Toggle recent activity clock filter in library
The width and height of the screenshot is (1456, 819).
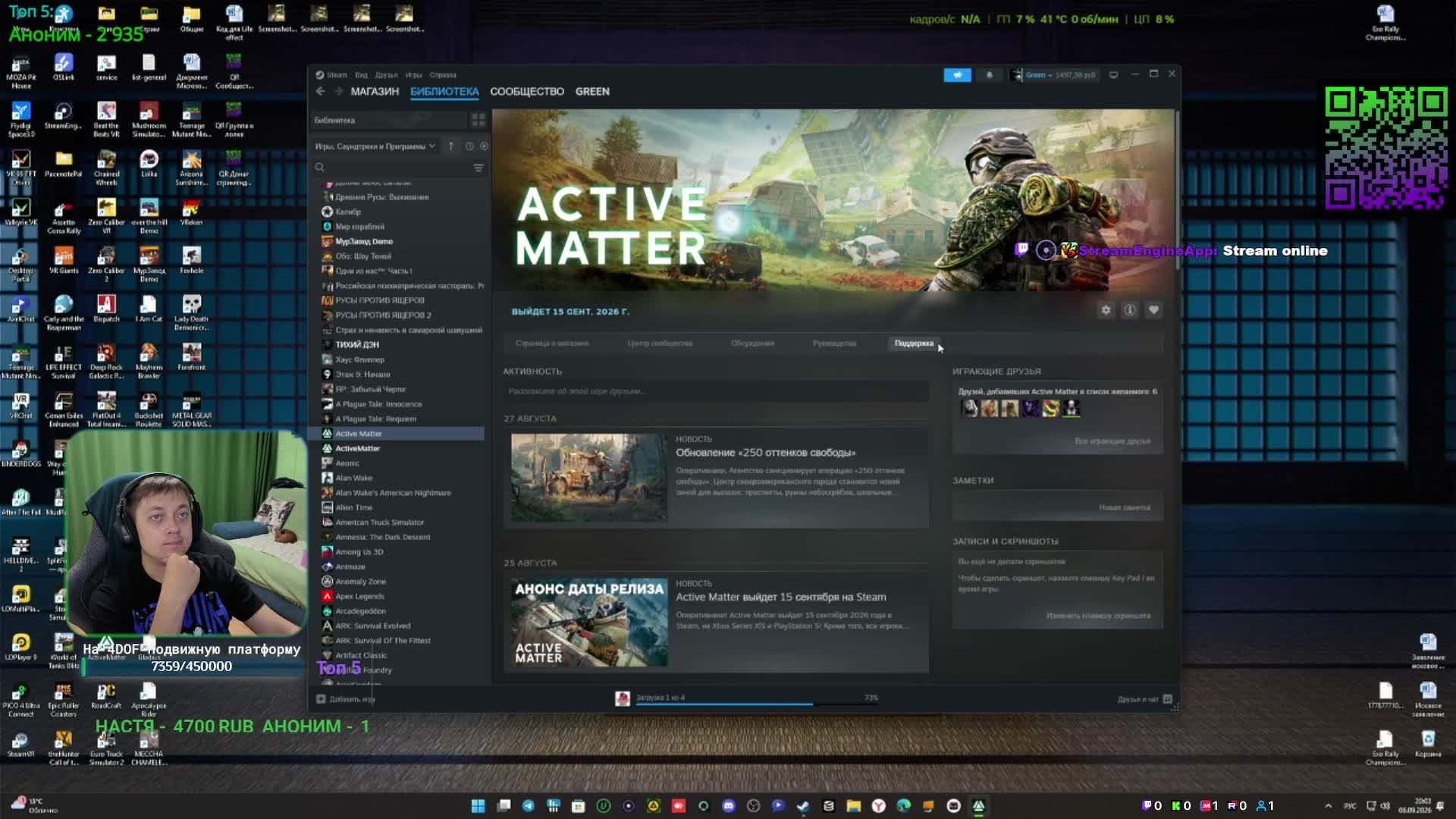(469, 146)
